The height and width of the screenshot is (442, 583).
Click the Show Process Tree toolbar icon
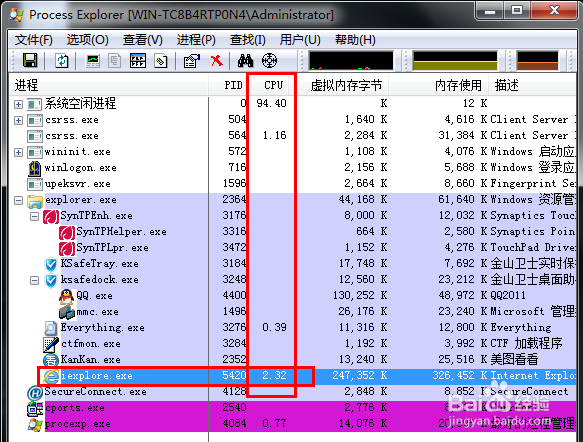click(x=115, y=61)
